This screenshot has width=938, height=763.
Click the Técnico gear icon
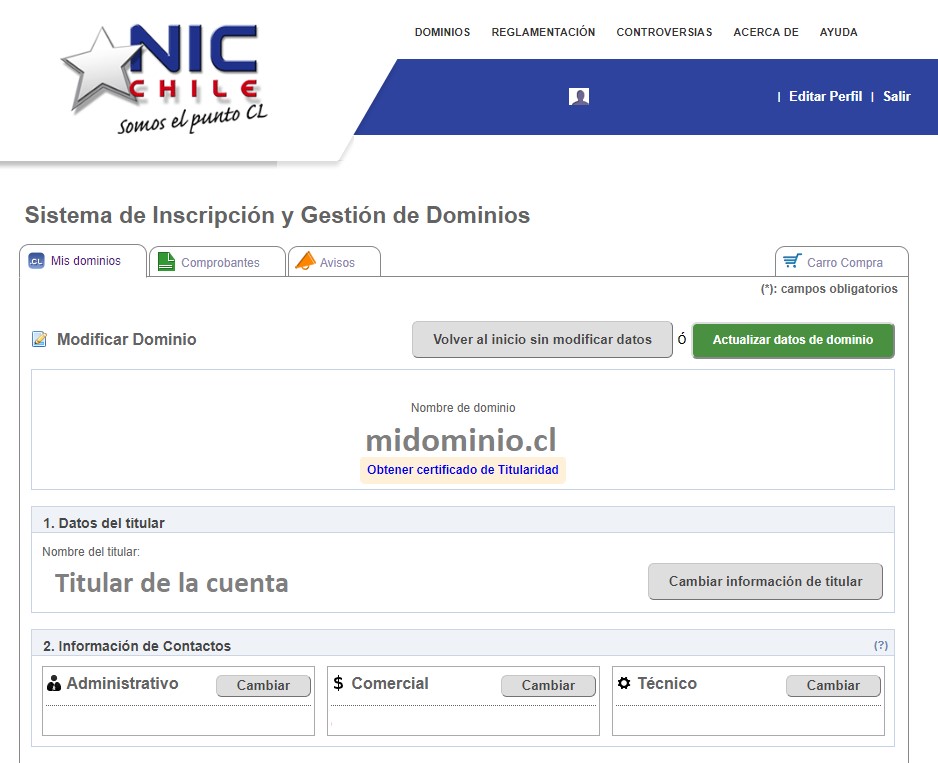coord(624,683)
